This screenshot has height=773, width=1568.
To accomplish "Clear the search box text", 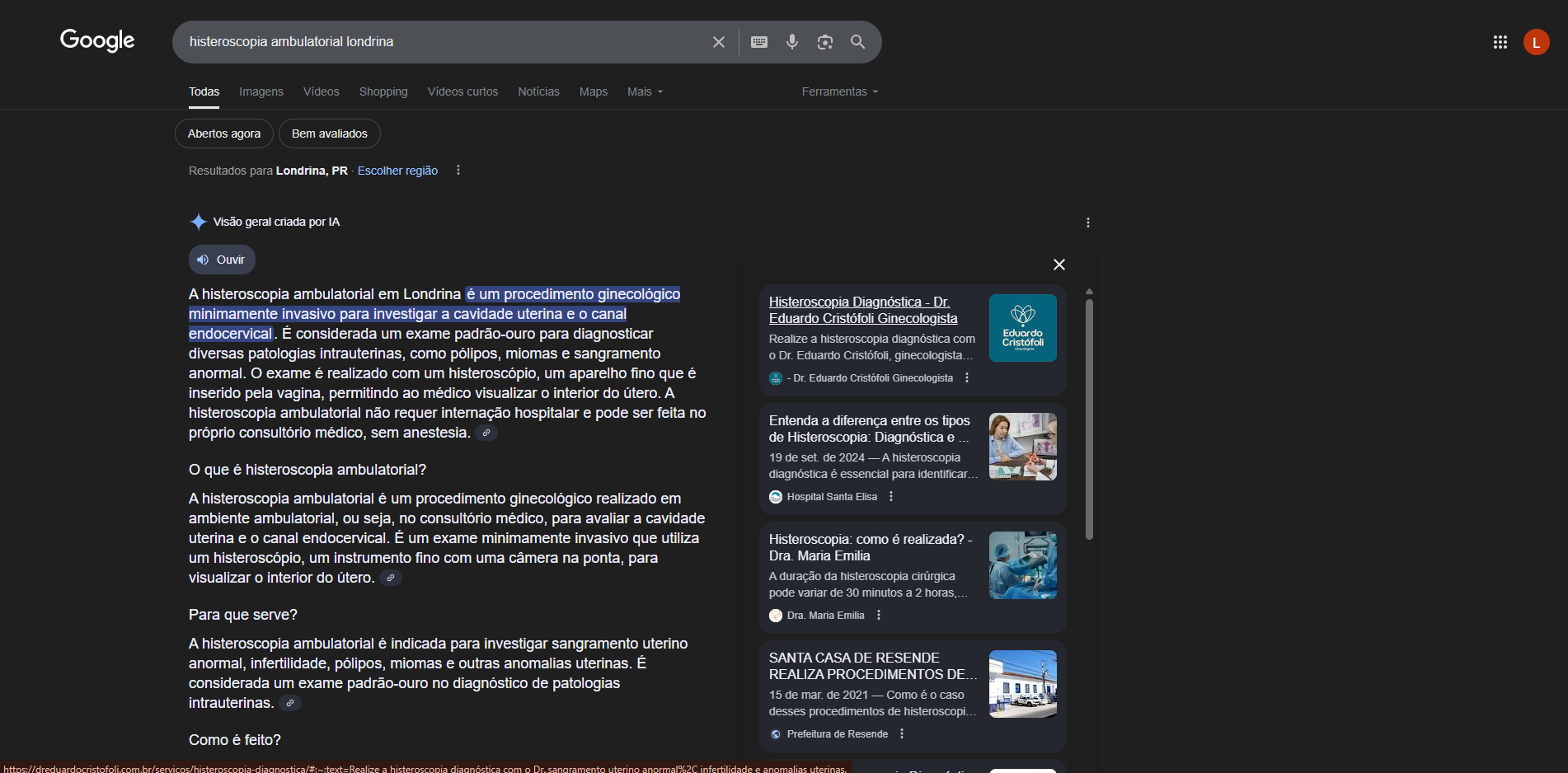I will pyautogui.click(x=719, y=42).
